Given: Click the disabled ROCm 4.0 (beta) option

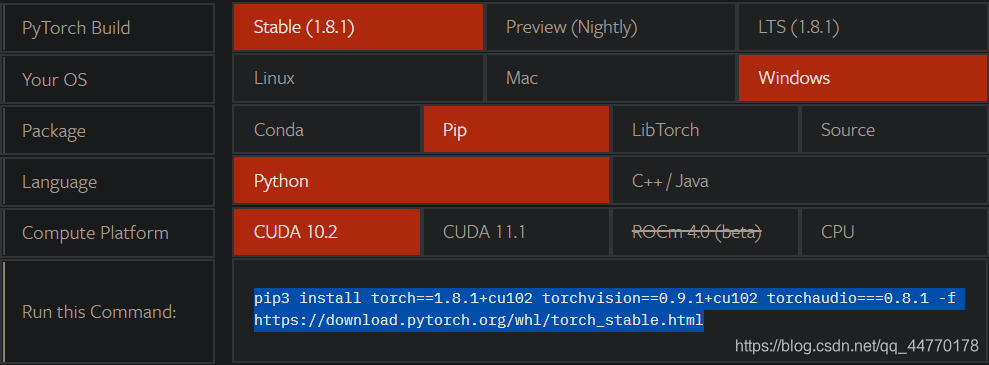Looking at the screenshot, I should tap(705, 232).
